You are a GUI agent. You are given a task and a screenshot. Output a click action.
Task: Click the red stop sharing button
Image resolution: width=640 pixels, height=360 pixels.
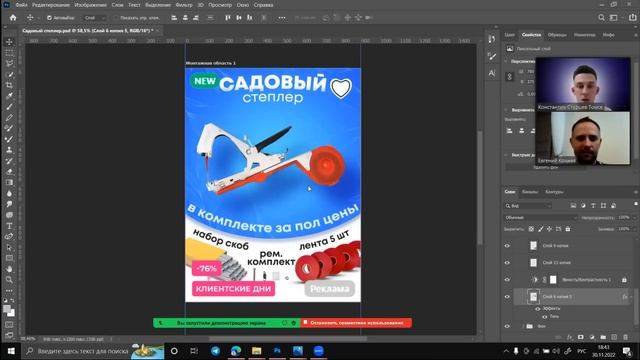pos(356,323)
